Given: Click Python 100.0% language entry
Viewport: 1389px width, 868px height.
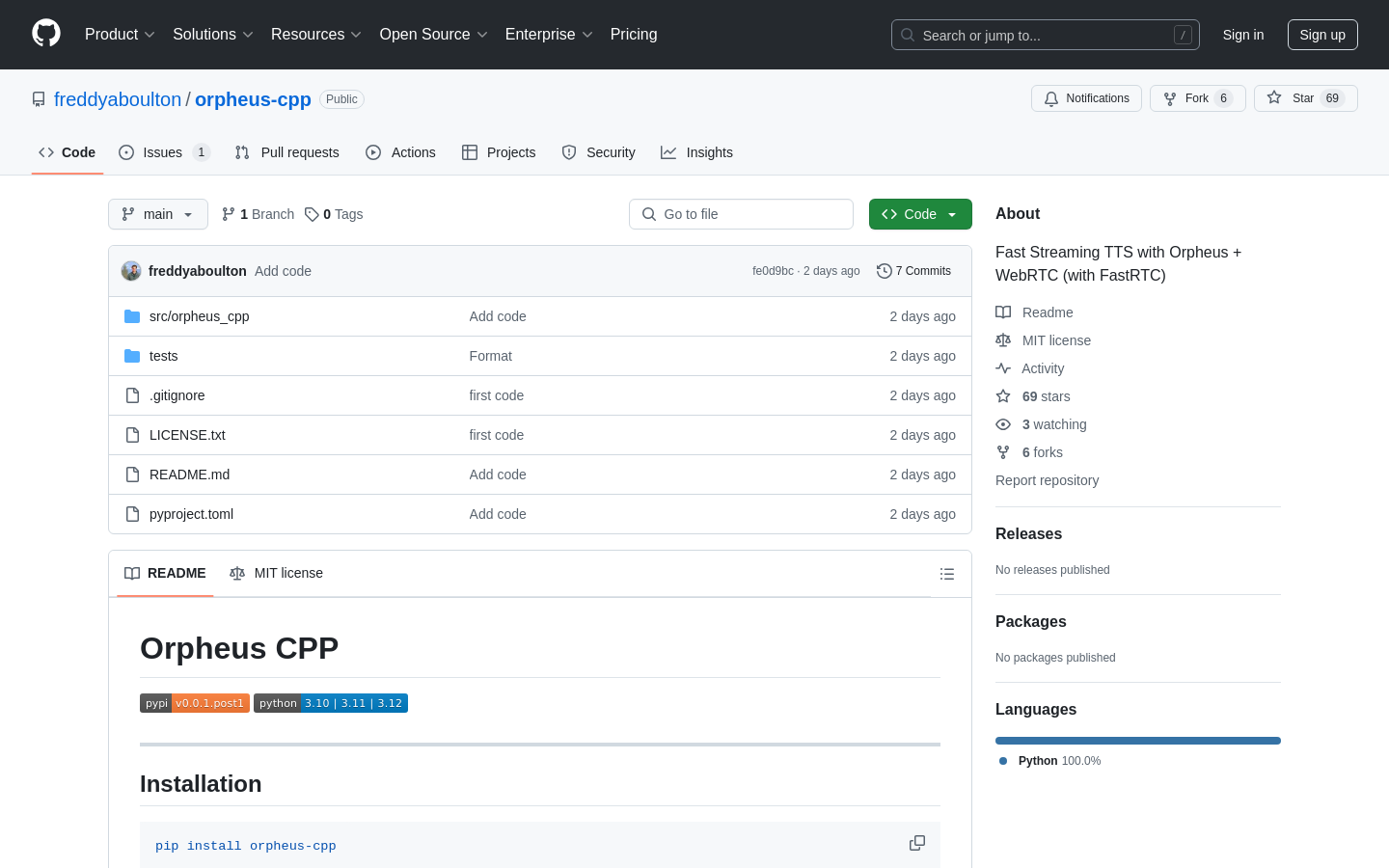Looking at the screenshot, I should click(x=1050, y=761).
